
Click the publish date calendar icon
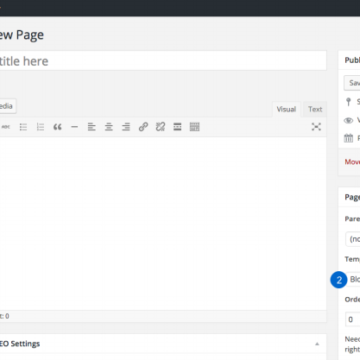[x=349, y=138]
